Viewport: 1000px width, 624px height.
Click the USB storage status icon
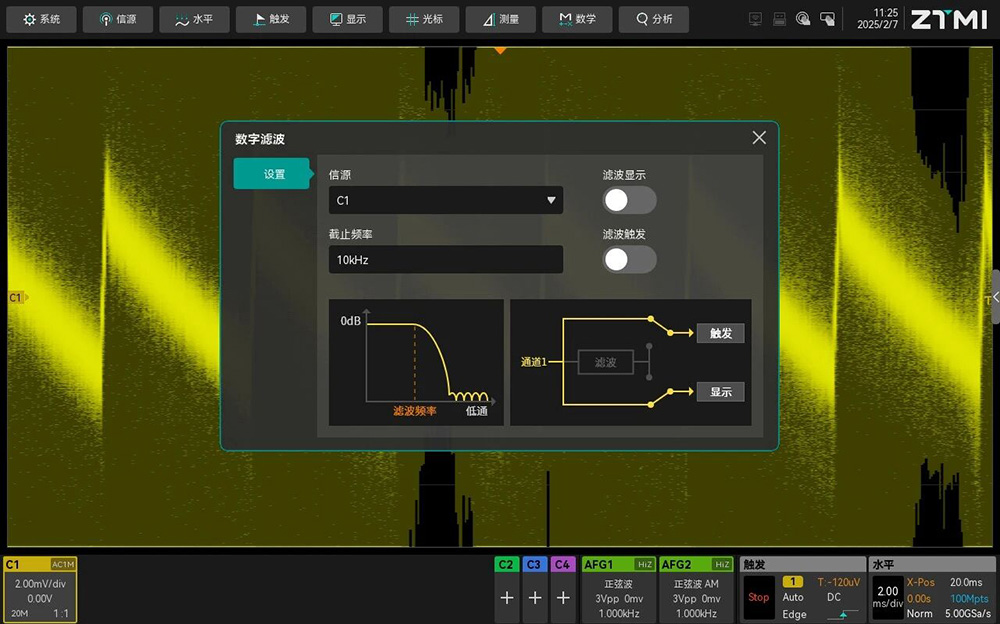[779, 19]
